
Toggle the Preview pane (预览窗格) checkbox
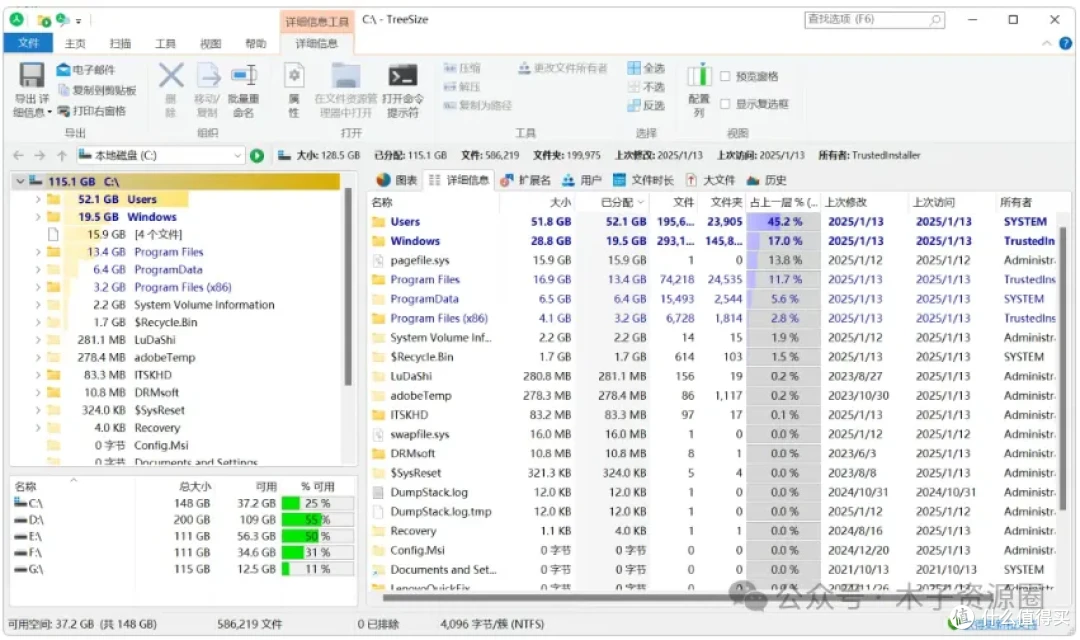click(725, 76)
